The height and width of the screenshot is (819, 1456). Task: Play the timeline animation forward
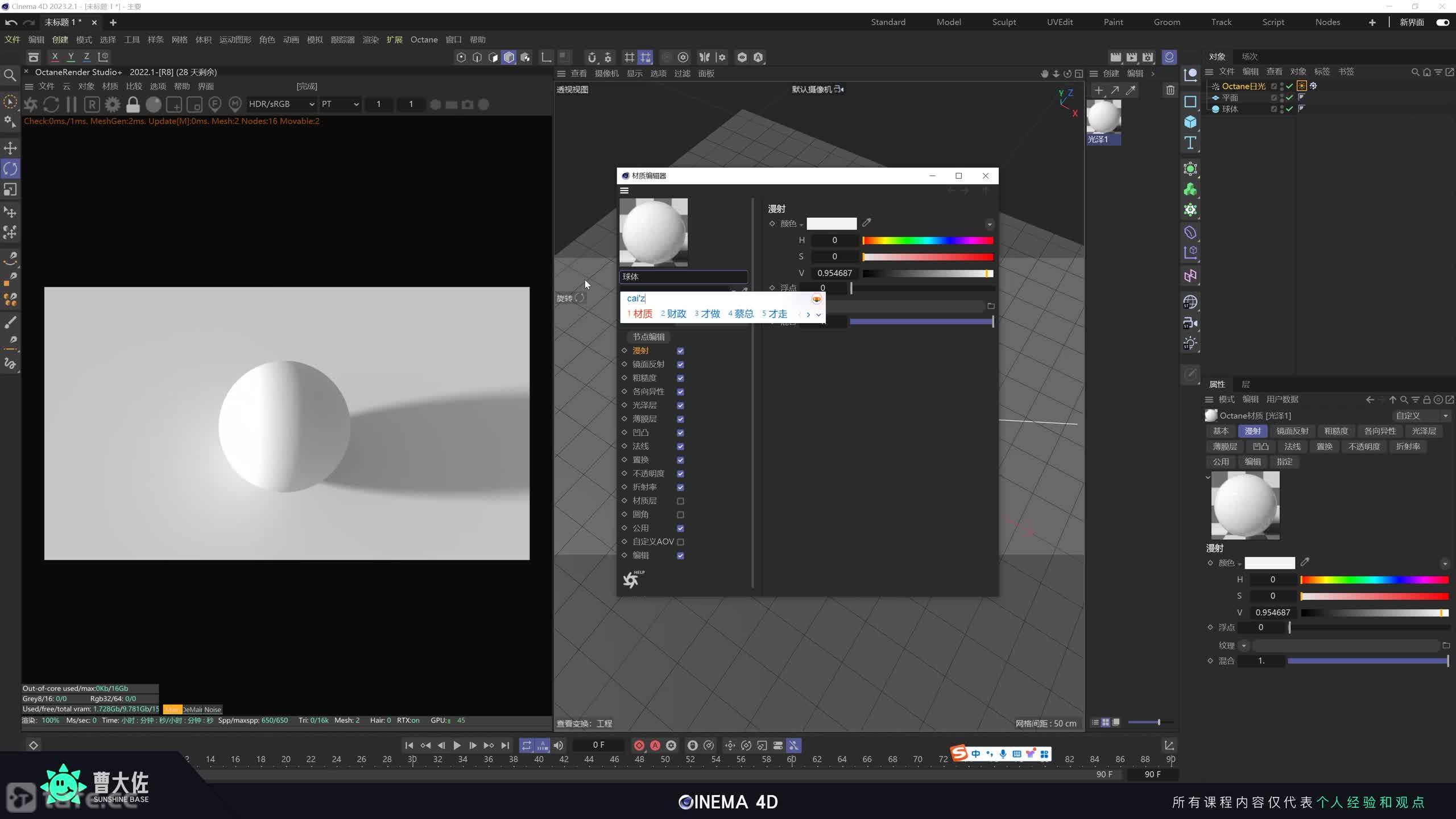click(457, 745)
